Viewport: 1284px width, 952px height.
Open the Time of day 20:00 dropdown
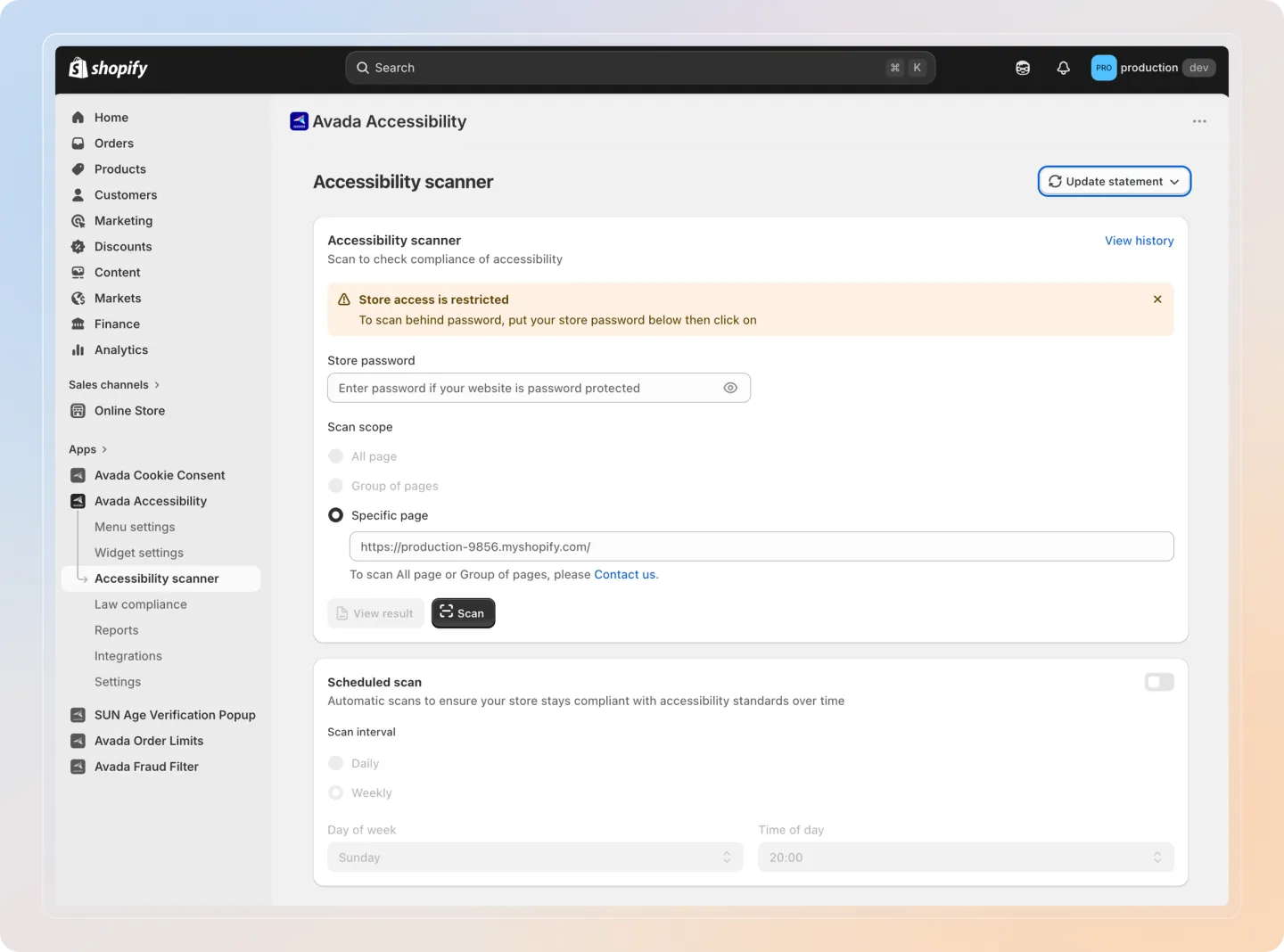tap(966, 858)
